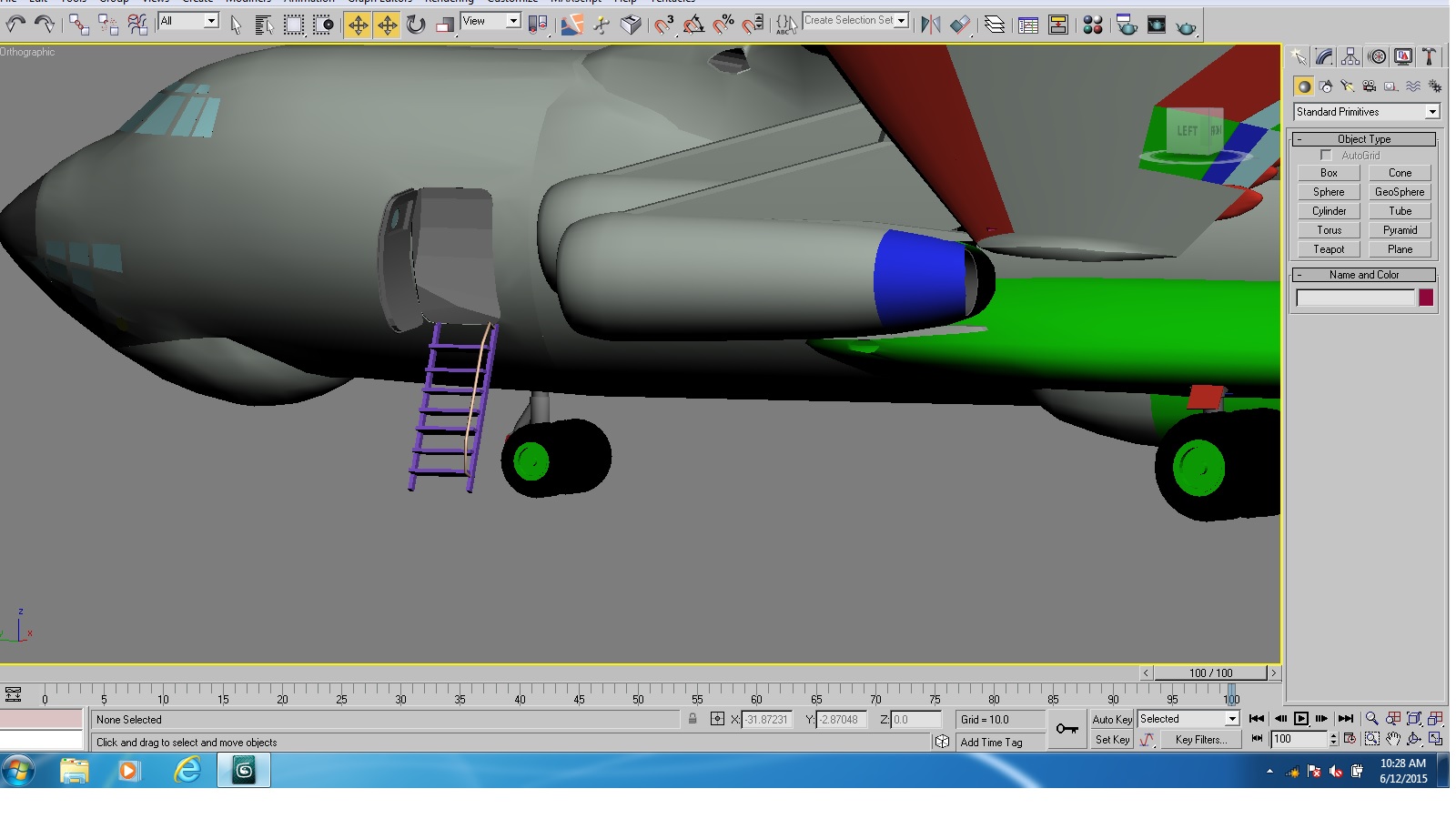Click the Key Filters button
The height and width of the screenshot is (819, 1456).
coord(1200,740)
